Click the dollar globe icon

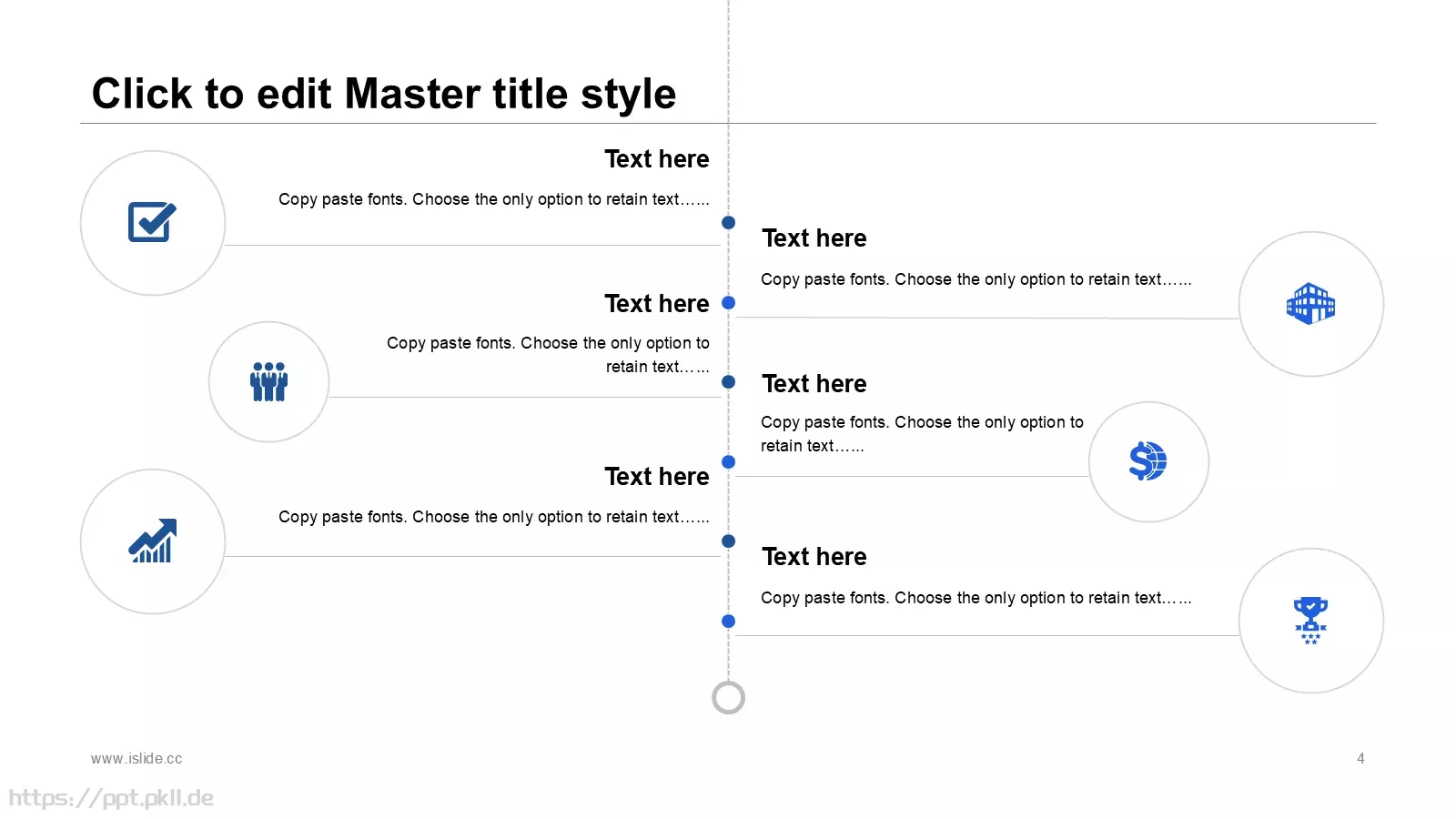[x=1148, y=460]
